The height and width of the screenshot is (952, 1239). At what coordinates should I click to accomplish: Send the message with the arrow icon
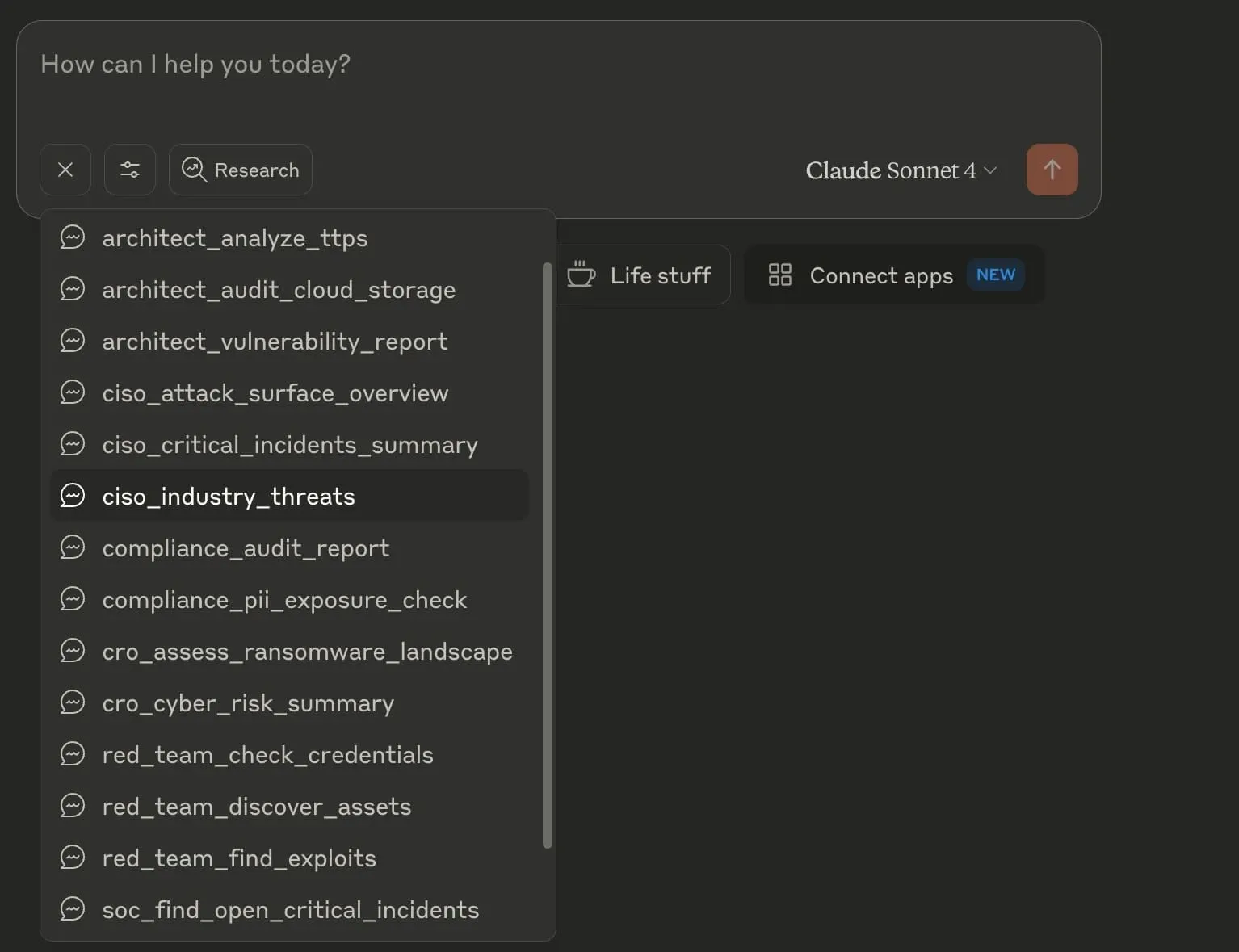[1052, 170]
